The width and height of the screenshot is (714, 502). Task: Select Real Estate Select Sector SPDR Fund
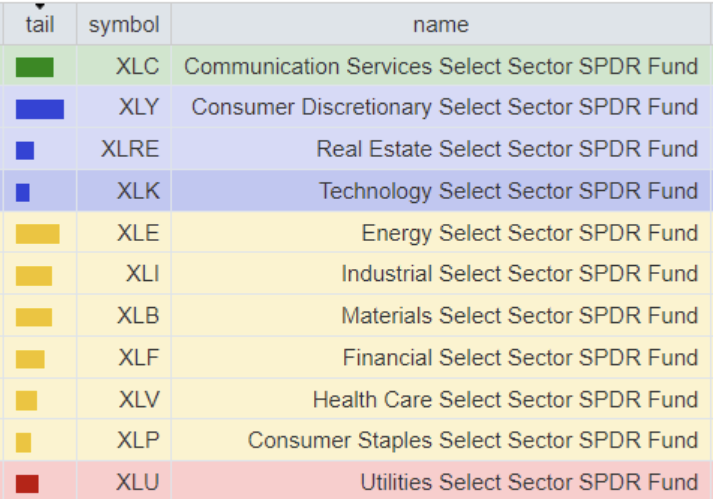507,150
